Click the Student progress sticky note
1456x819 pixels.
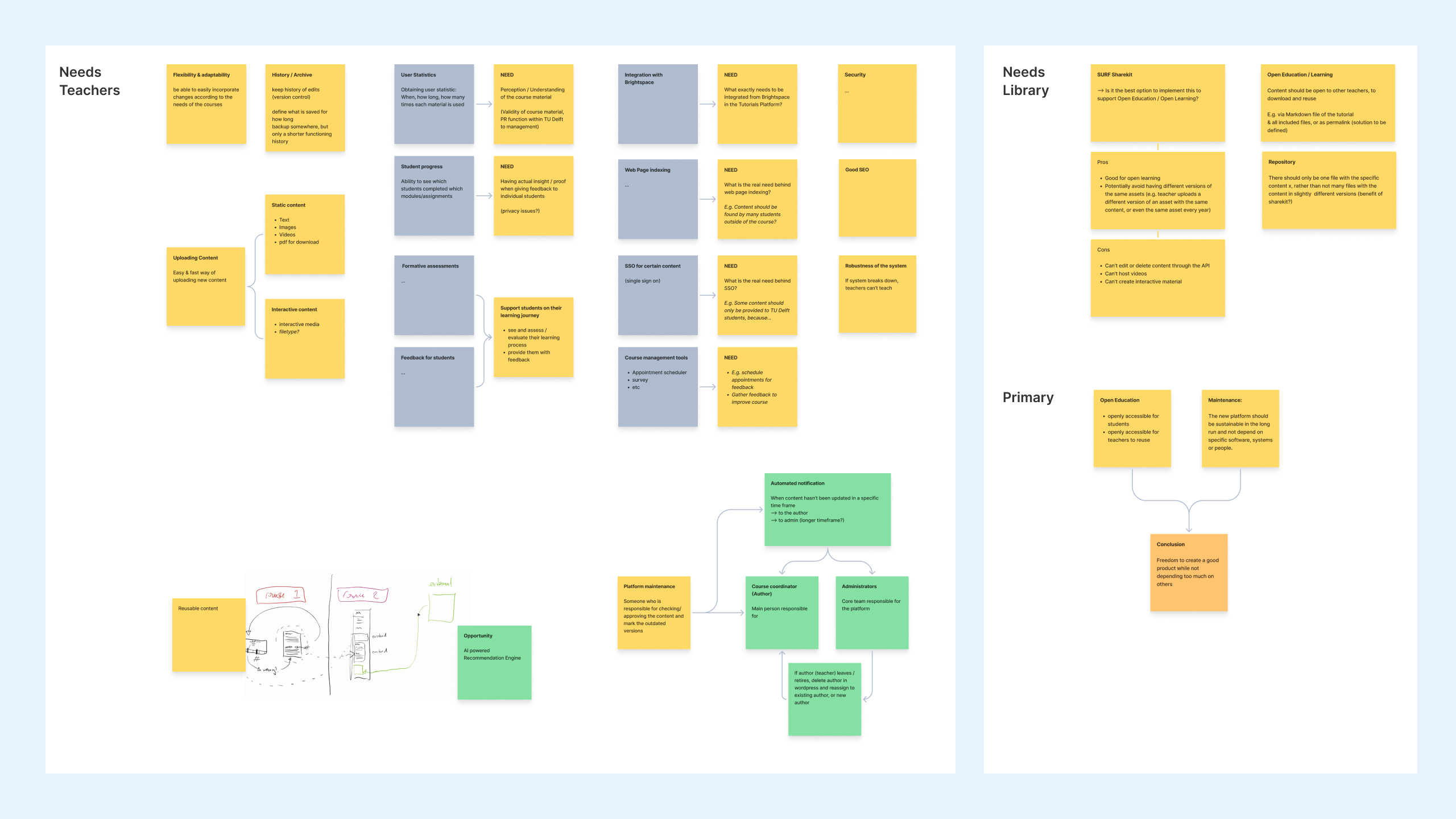click(x=433, y=196)
